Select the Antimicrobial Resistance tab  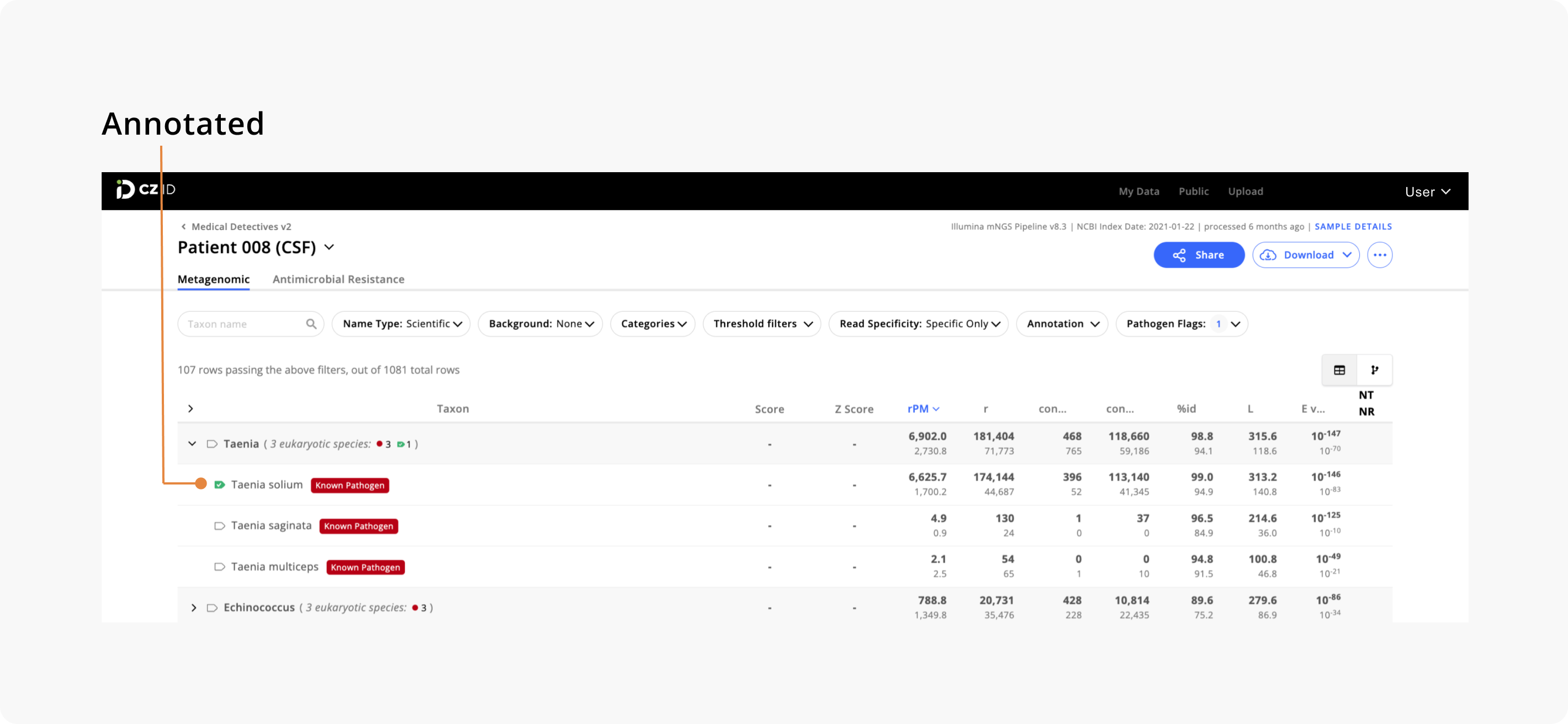(338, 279)
